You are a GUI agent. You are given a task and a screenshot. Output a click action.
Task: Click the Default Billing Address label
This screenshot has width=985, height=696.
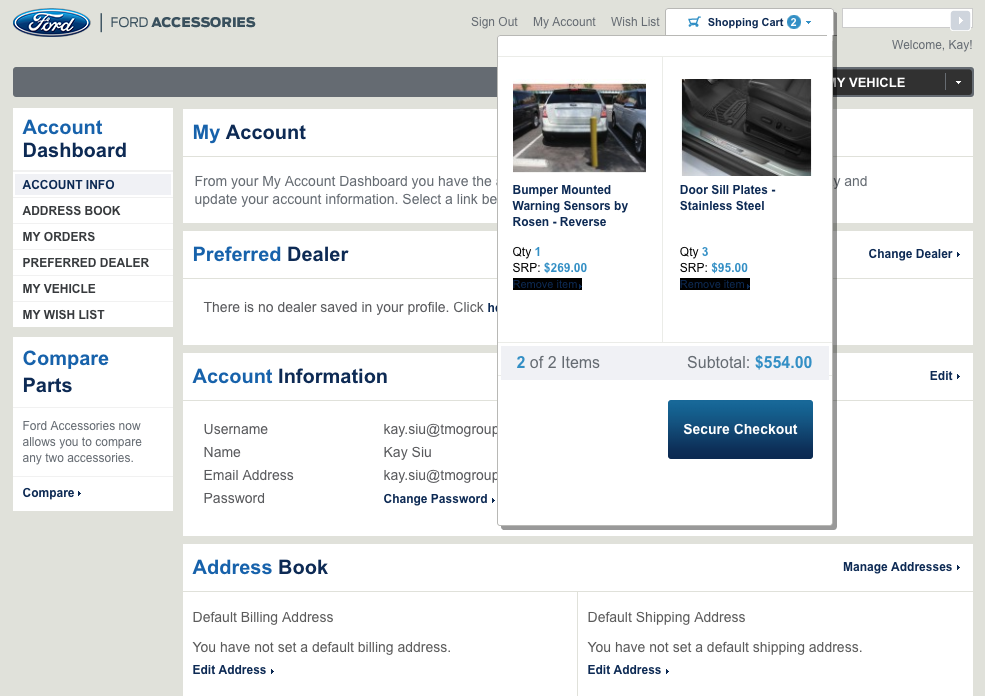tap(263, 617)
